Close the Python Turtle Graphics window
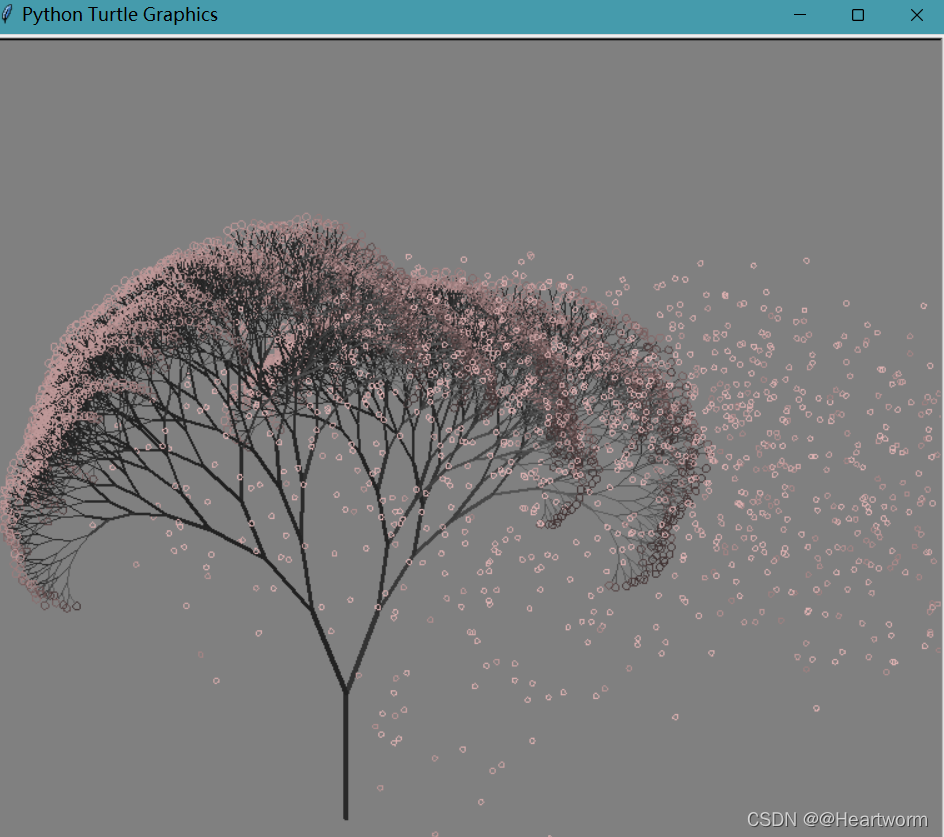 coord(917,15)
